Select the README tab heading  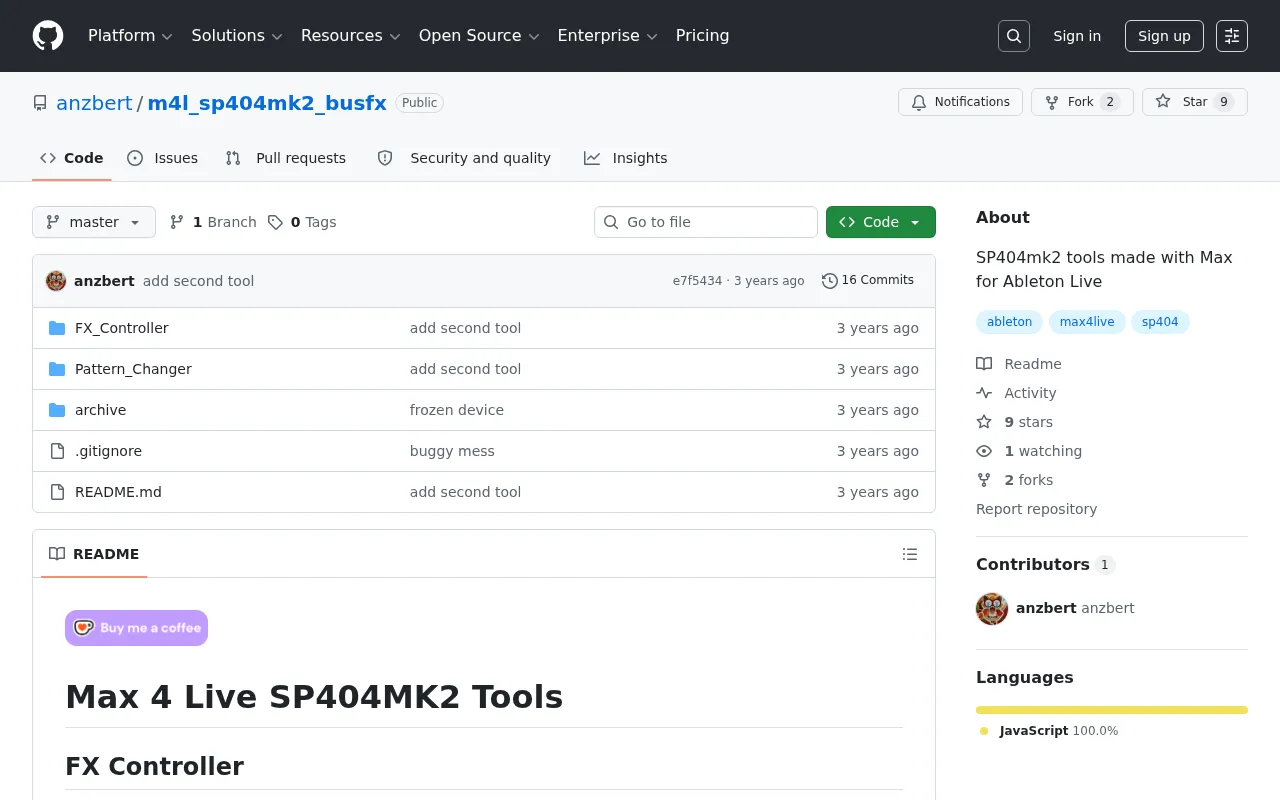click(x=94, y=554)
